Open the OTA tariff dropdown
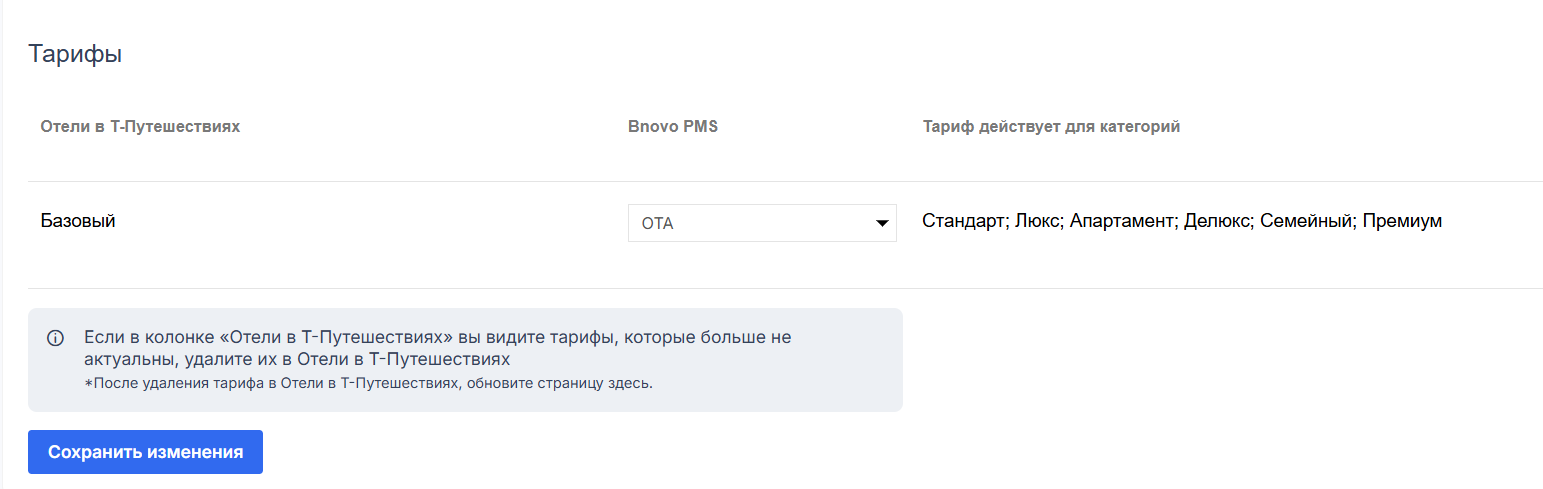This screenshot has height=489, width=1543. (760, 223)
